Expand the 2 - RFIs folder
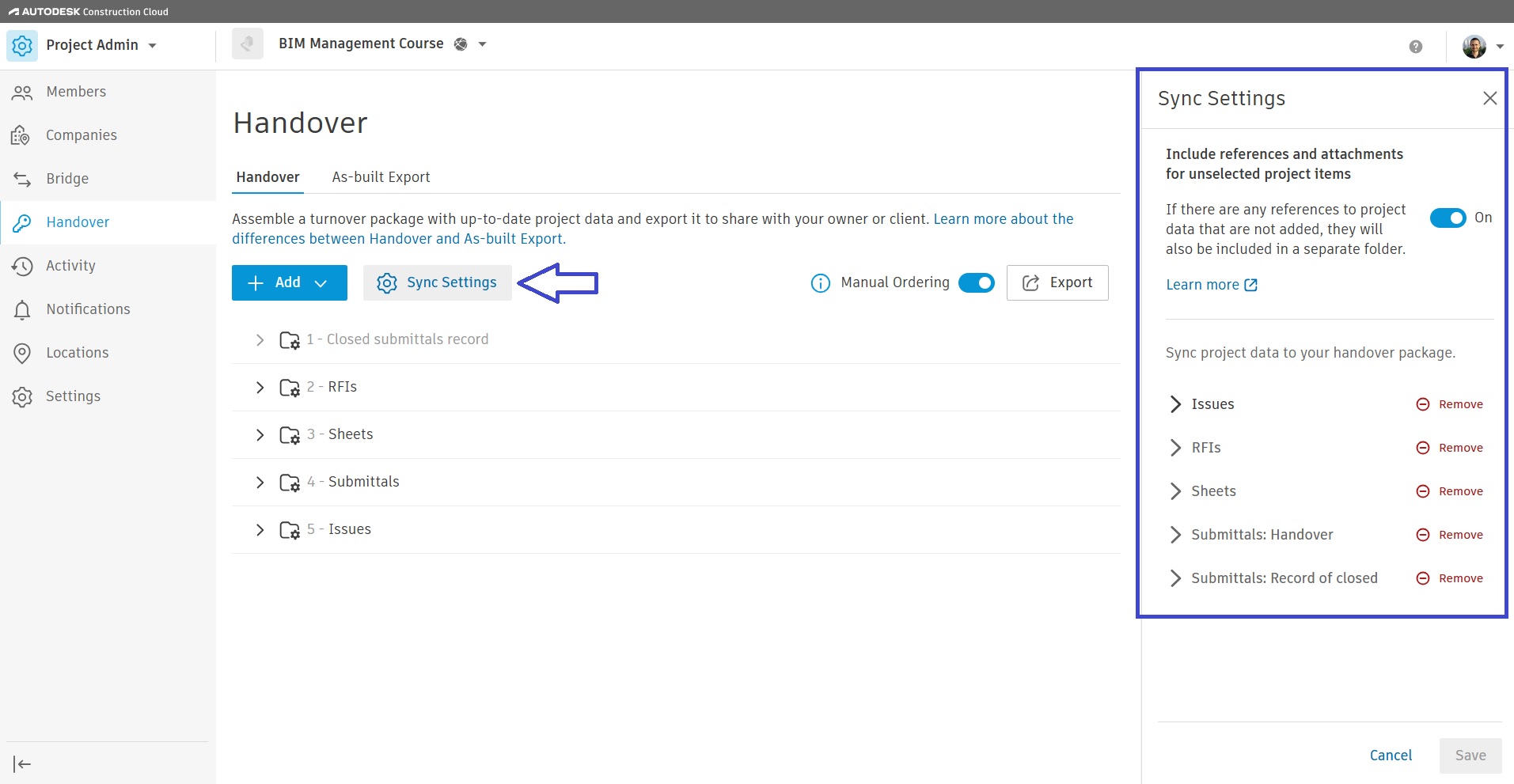Viewport: 1514px width, 784px height. (260, 388)
